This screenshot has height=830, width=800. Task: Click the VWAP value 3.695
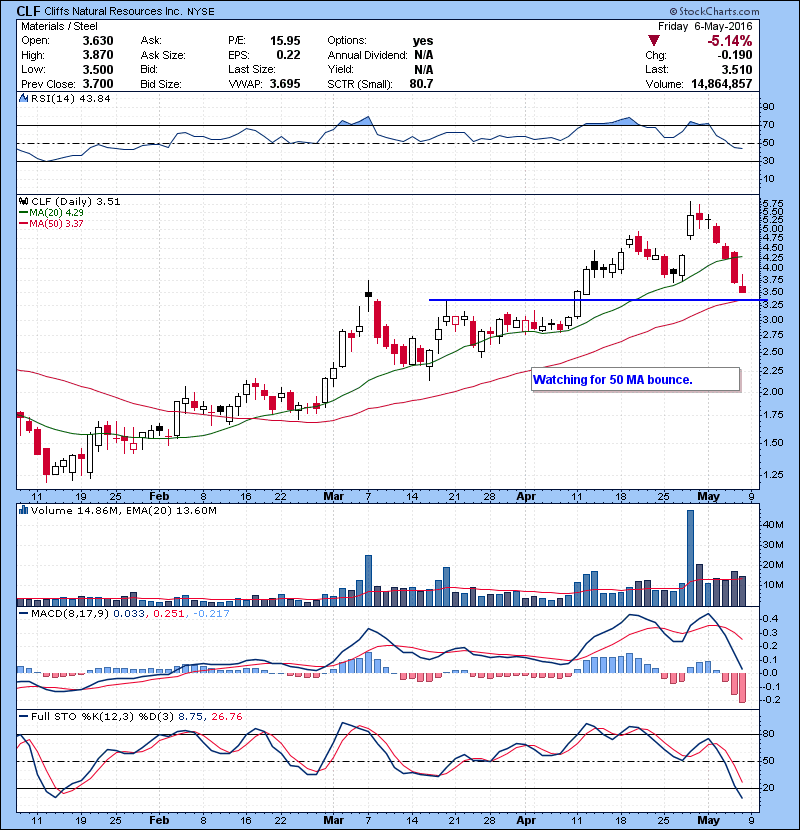pyautogui.click(x=285, y=84)
